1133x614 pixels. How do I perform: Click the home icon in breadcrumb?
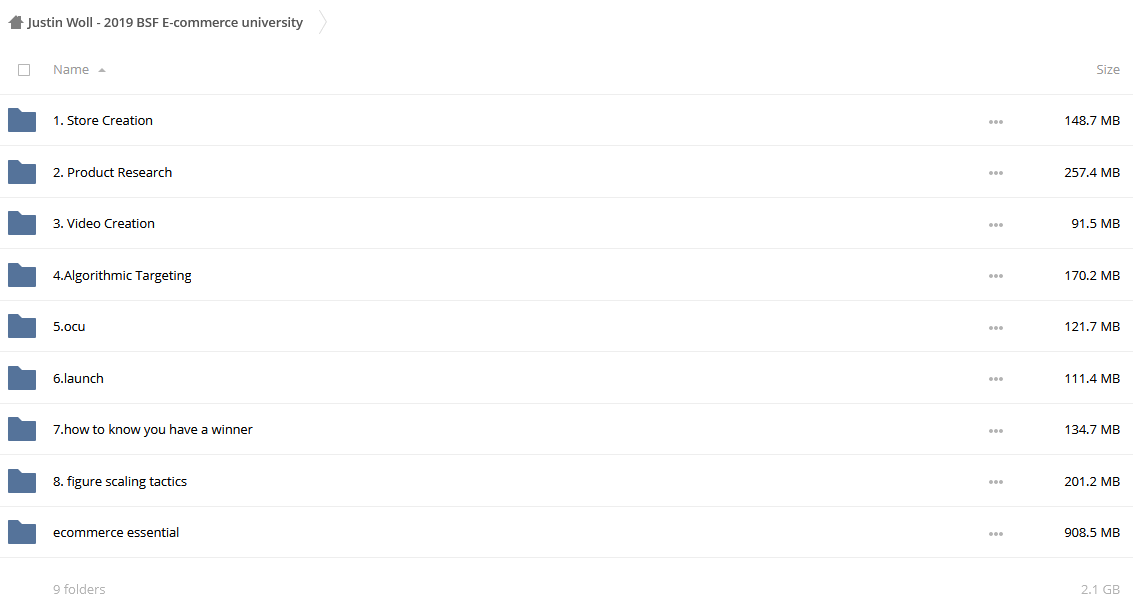coord(15,22)
